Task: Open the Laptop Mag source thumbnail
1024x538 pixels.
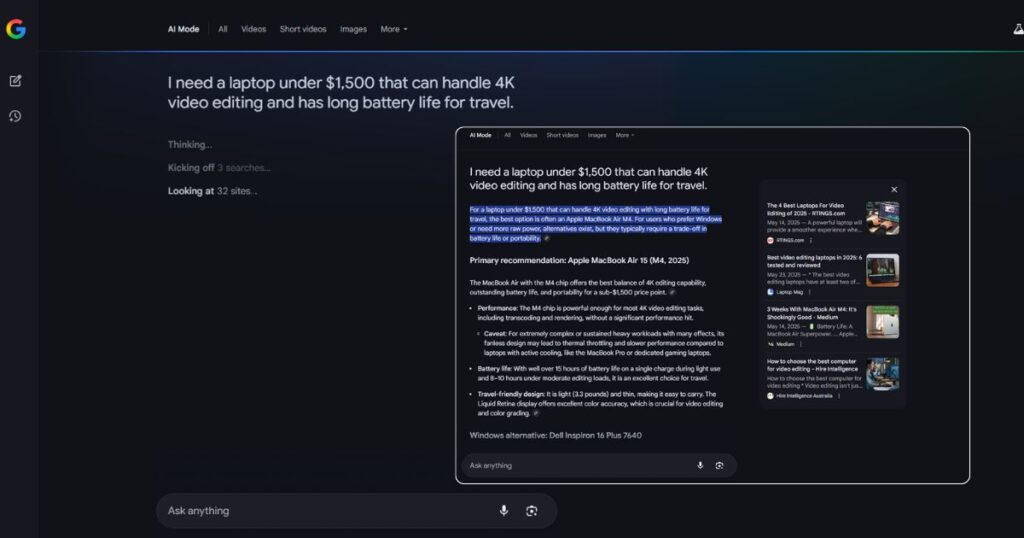Action: pyautogui.click(x=882, y=270)
